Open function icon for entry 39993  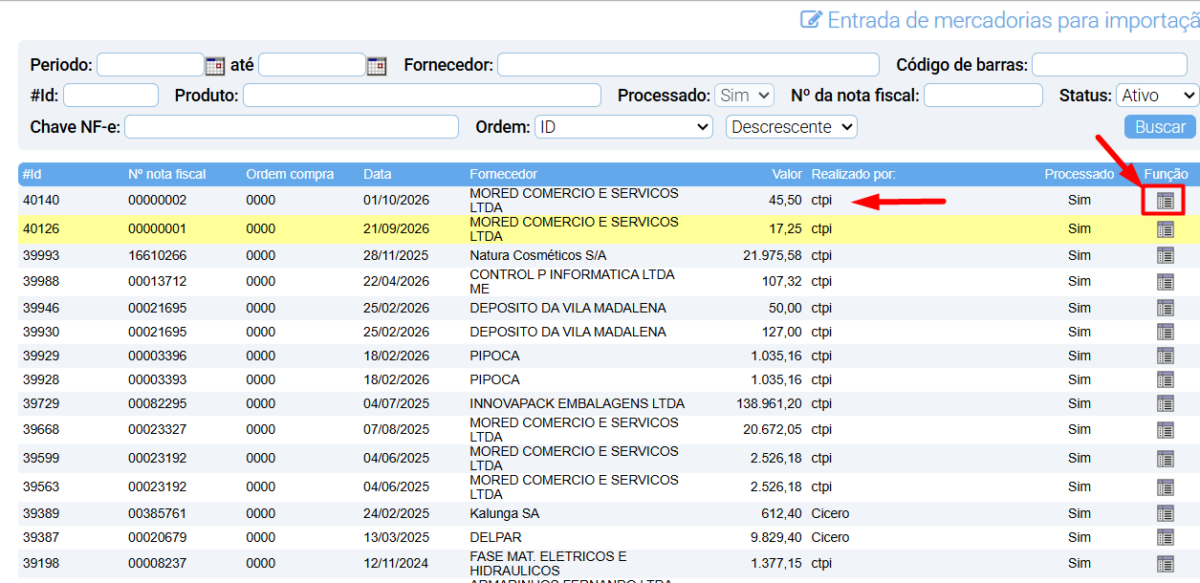tap(1165, 256)
